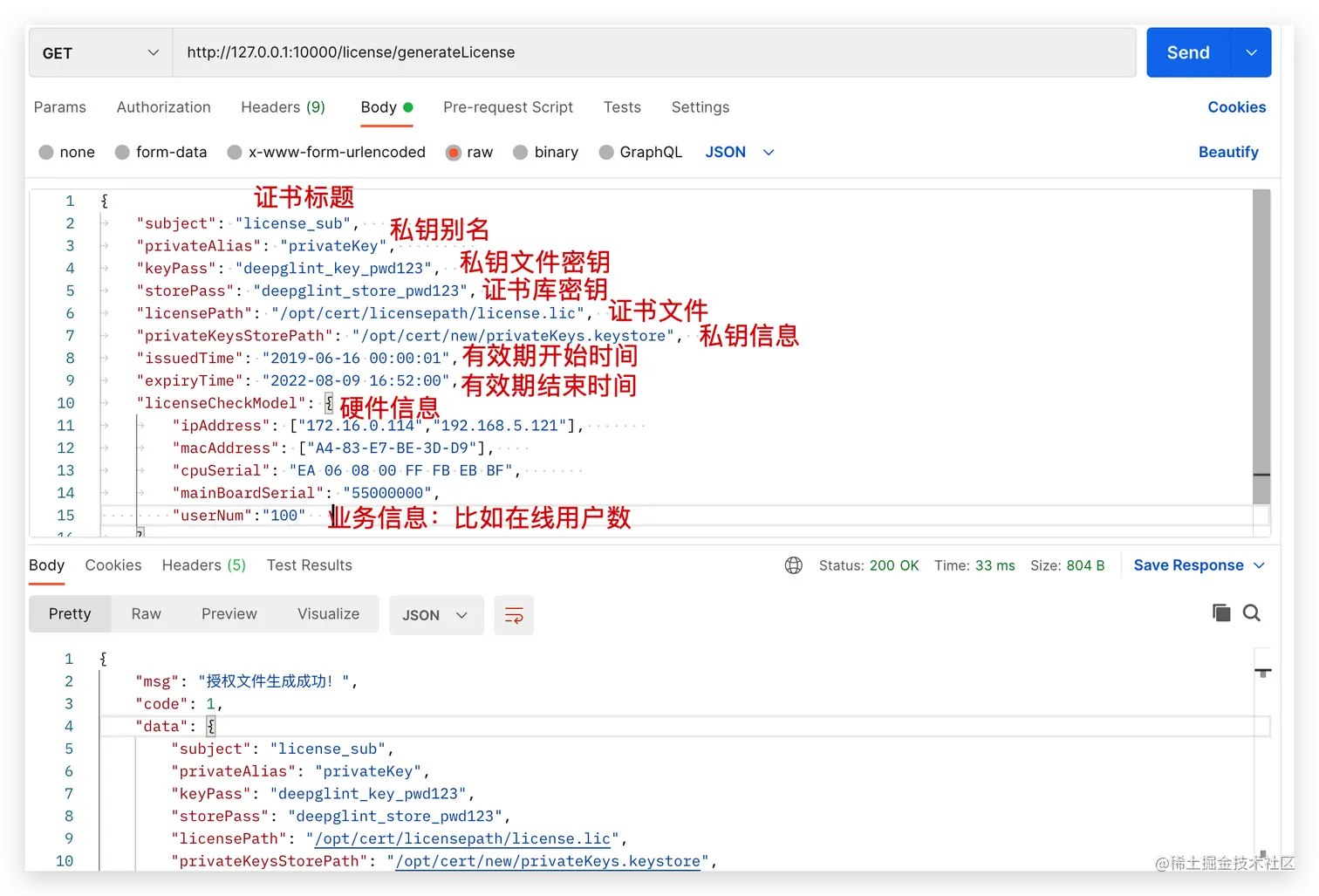Click the "Status: 200 OK" response status
Viewport: 1319px width, 896px height.
(x=869, y=565)
